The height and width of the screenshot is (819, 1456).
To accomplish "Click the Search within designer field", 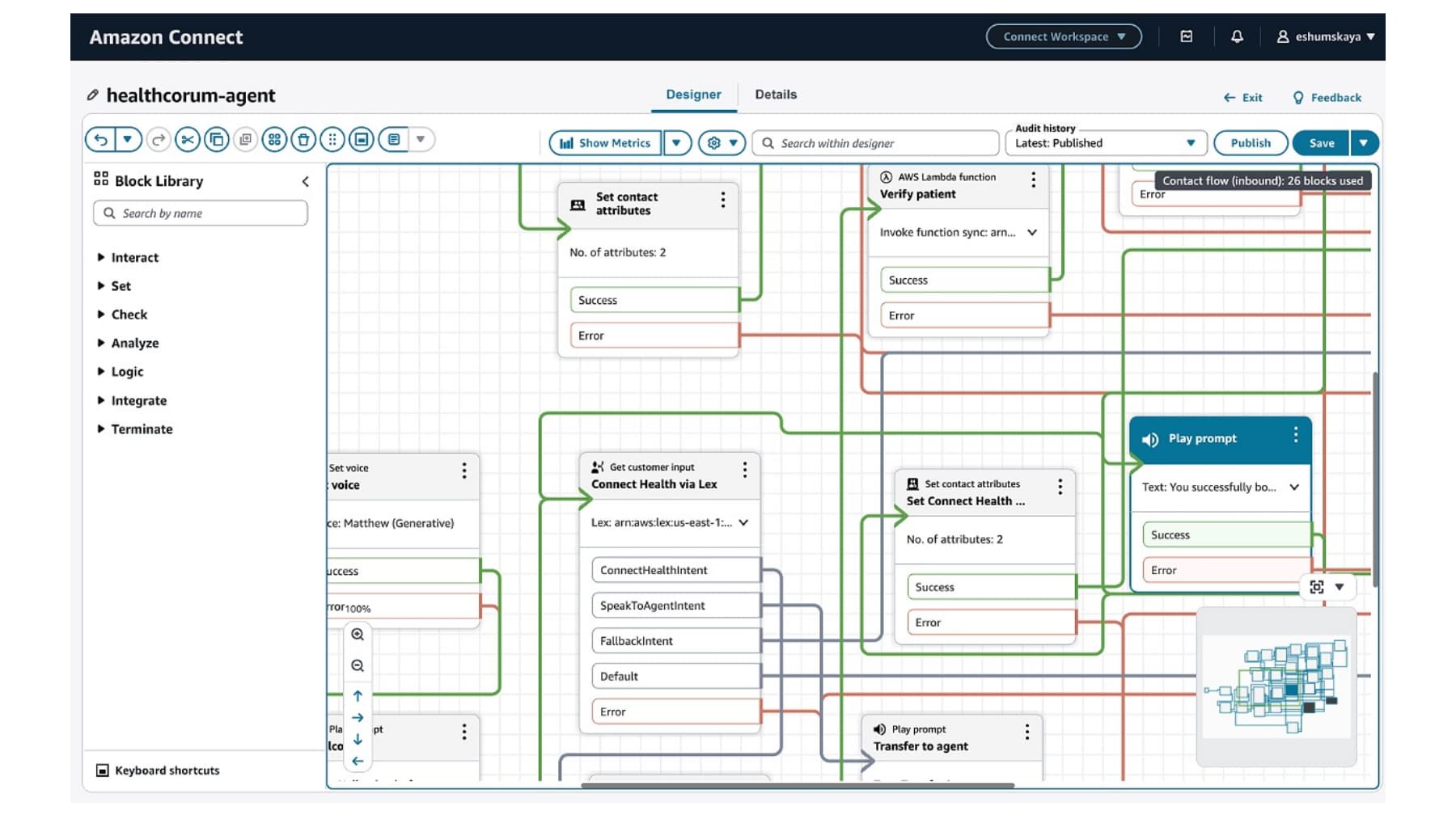I will 875,143.
